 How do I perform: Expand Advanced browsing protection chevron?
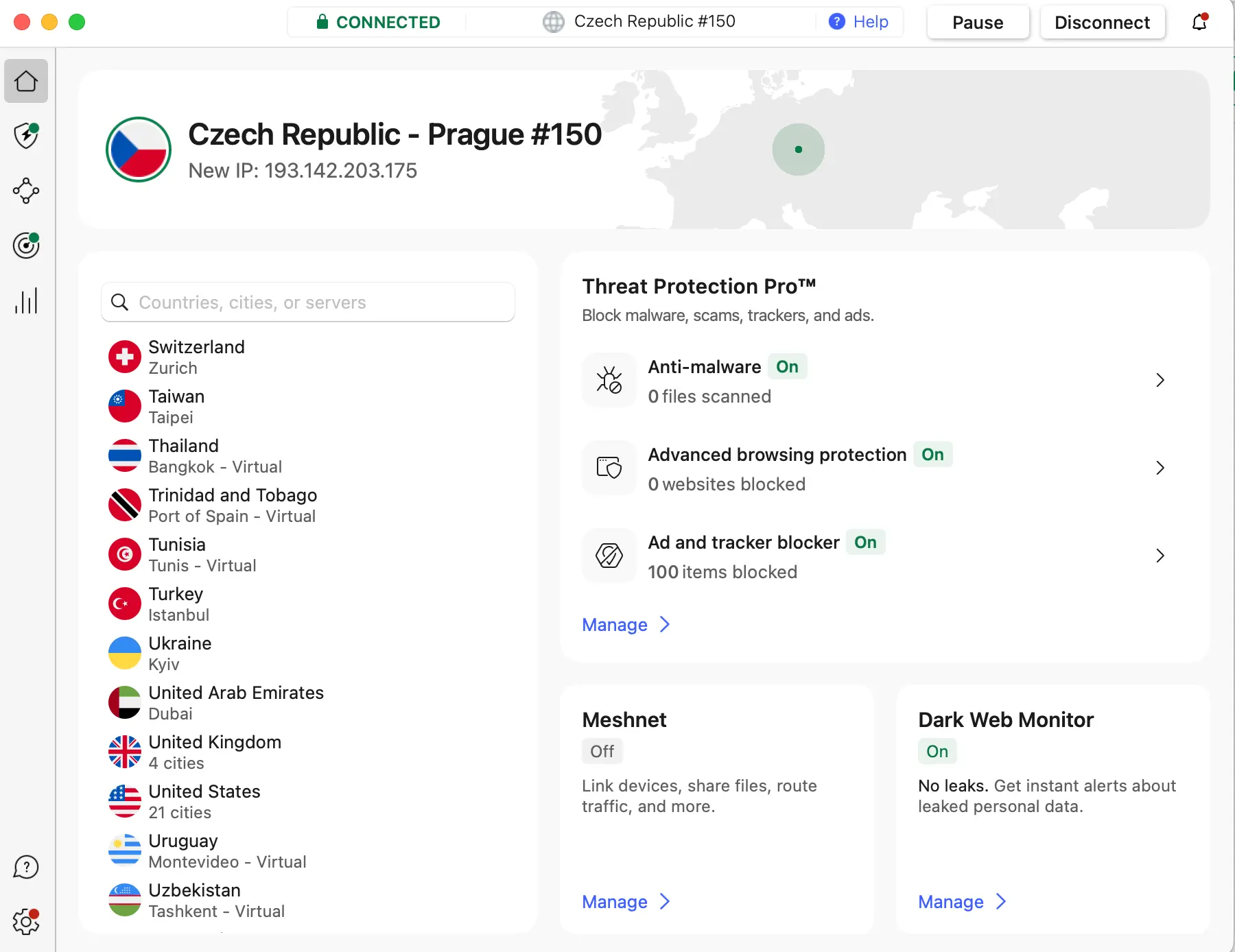[x=1160, y=468]
